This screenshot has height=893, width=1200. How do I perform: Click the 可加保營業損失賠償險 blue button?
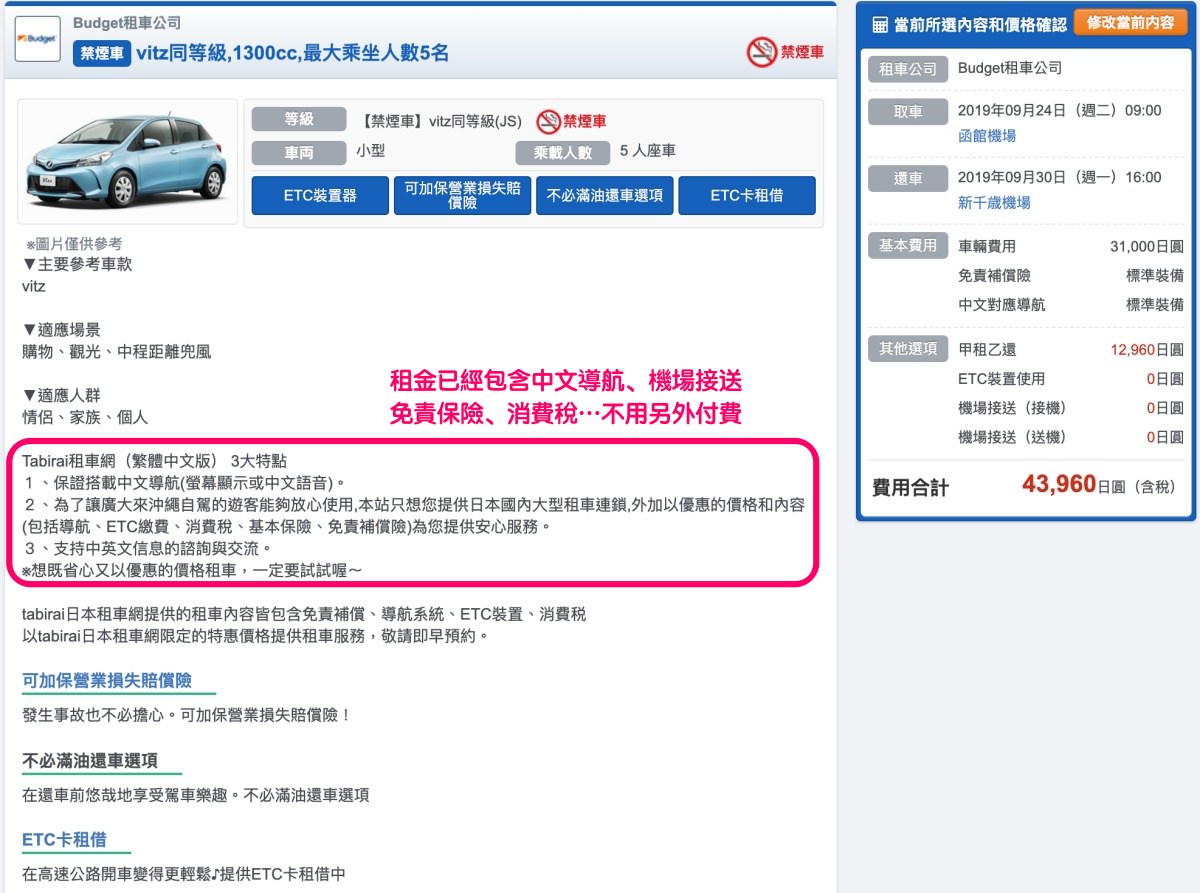[462, 196]
